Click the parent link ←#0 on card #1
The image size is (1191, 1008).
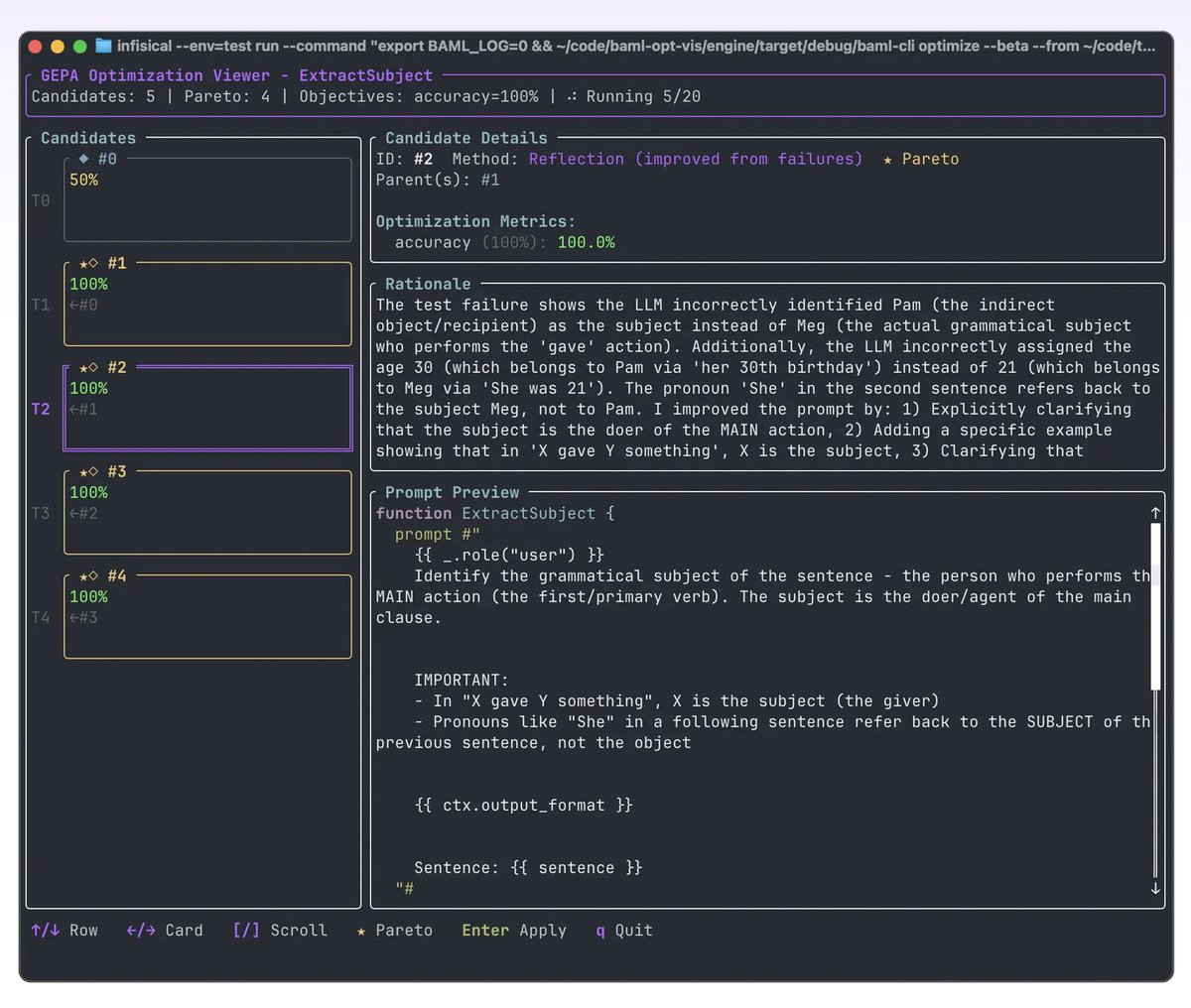click(83, 305)
